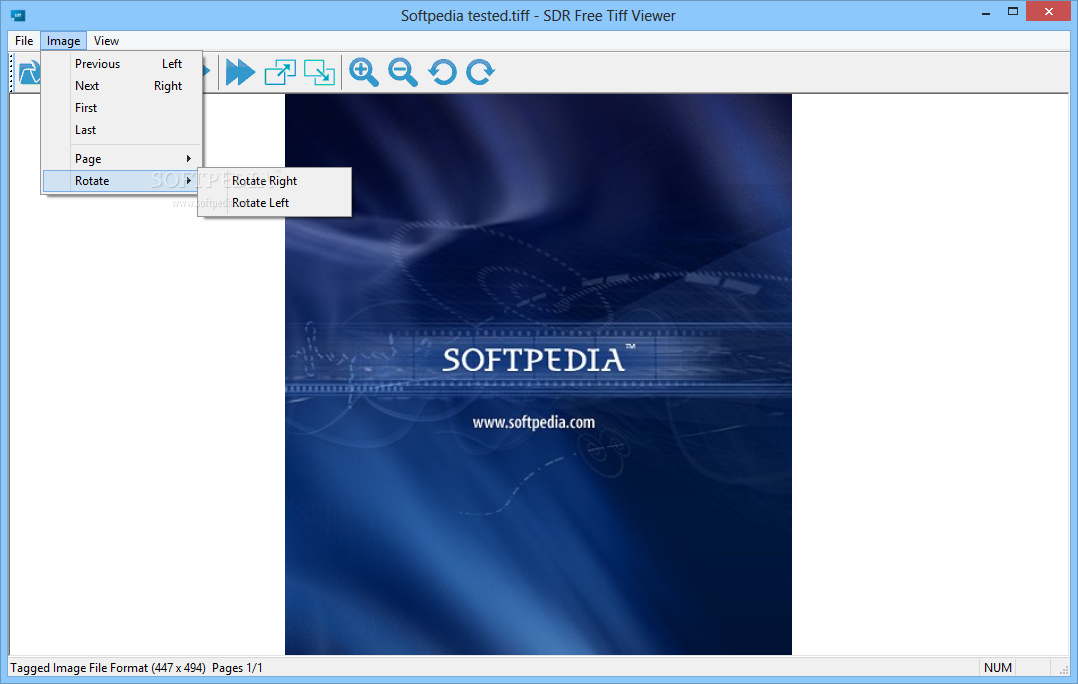Viewport: 1078px width, 684px height.
Task: Select Last in the Image menu
Action: (122, 130)
